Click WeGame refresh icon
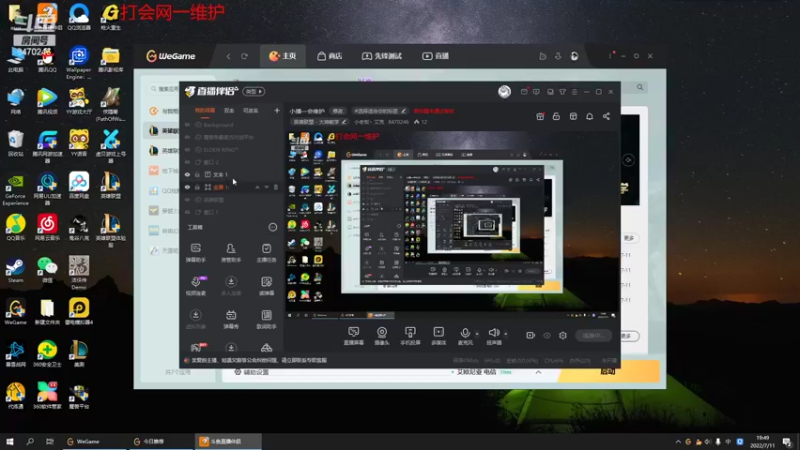This screenshot has width=800, height=450. pos(244,56)
